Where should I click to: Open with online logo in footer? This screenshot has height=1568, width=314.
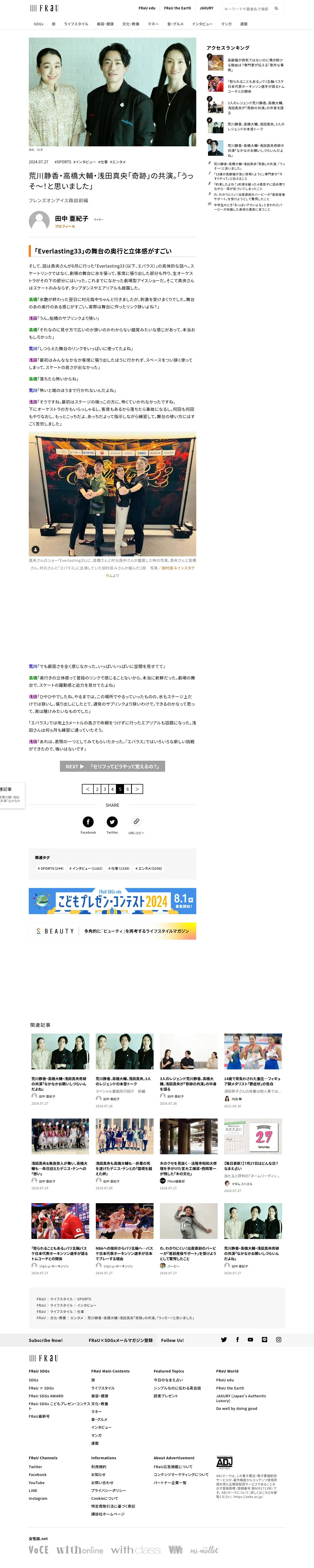point(80,1550)
